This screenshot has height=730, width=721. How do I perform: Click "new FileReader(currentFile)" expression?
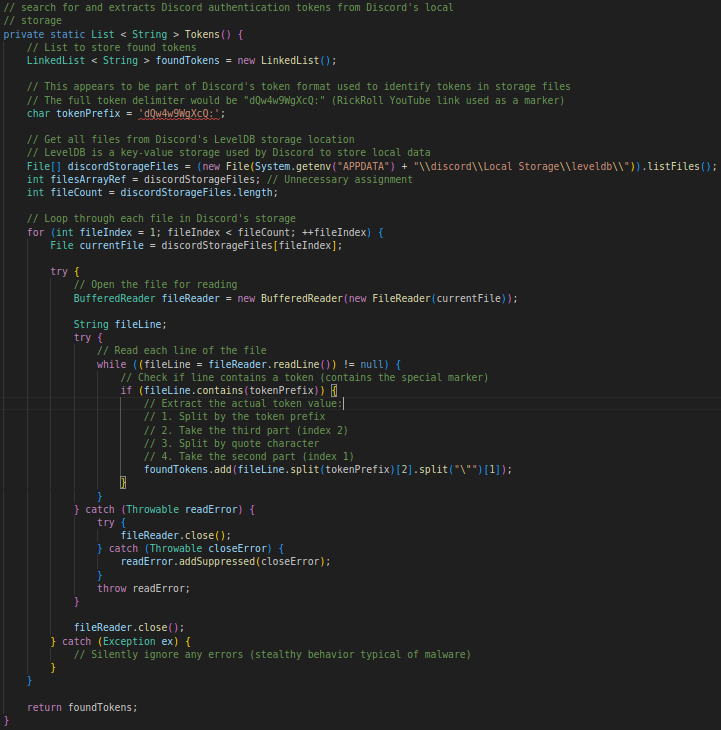pyautogui.click(x=427, y=298)
